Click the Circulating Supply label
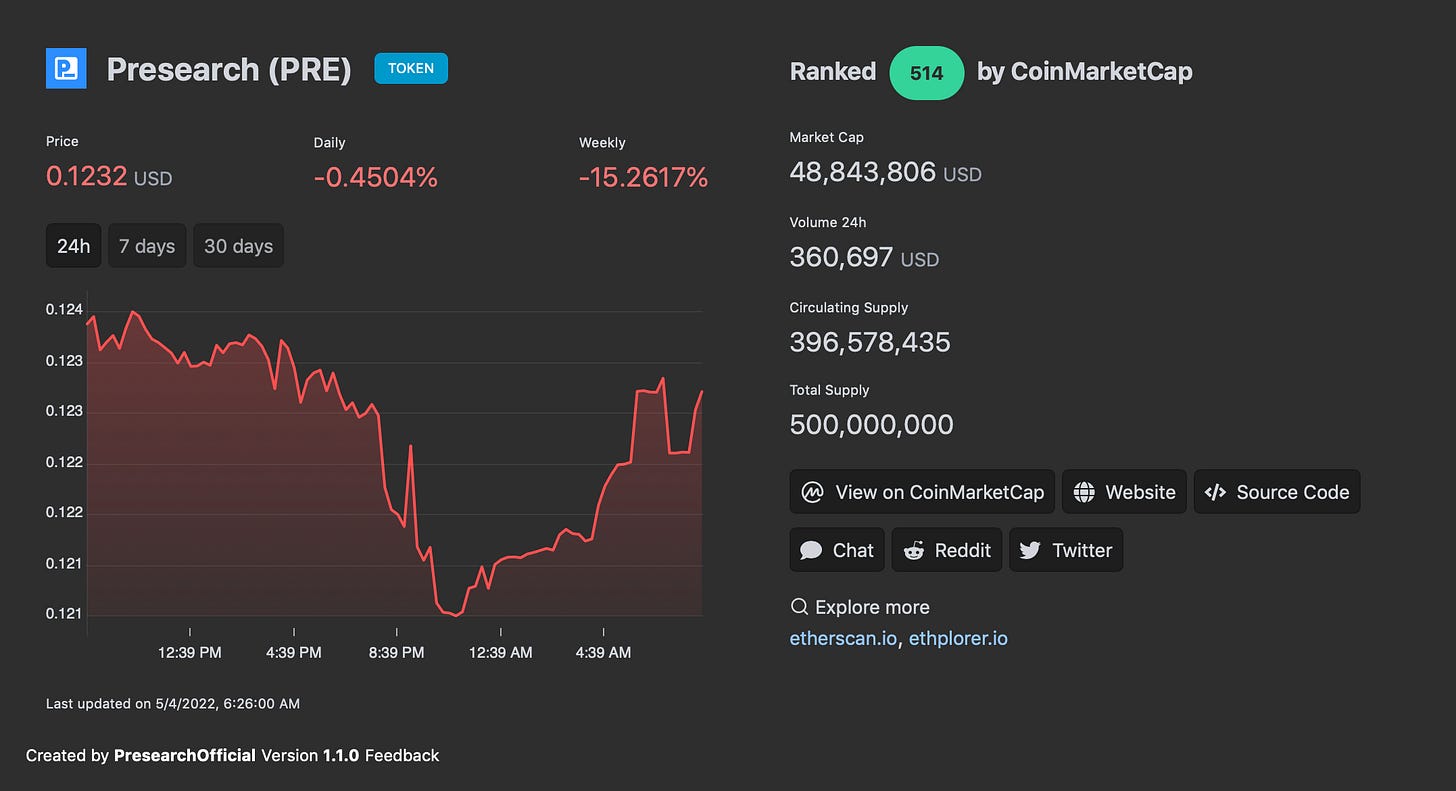 tap(849, 307)
